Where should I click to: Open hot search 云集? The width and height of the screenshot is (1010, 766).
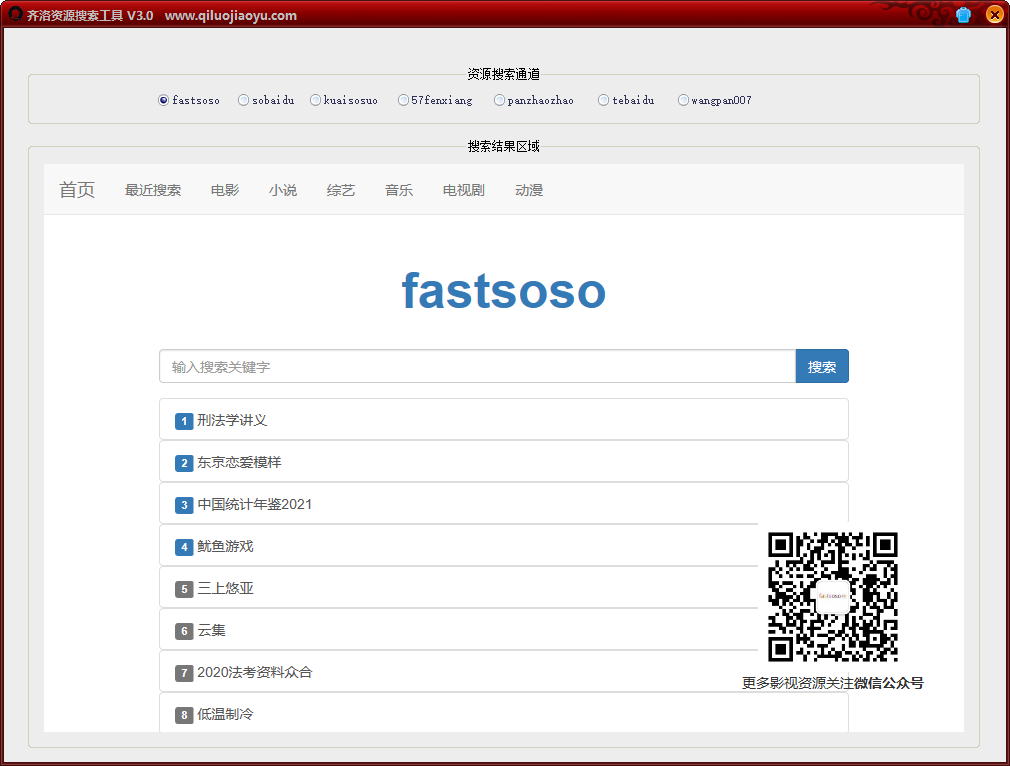tap(211, 629)
